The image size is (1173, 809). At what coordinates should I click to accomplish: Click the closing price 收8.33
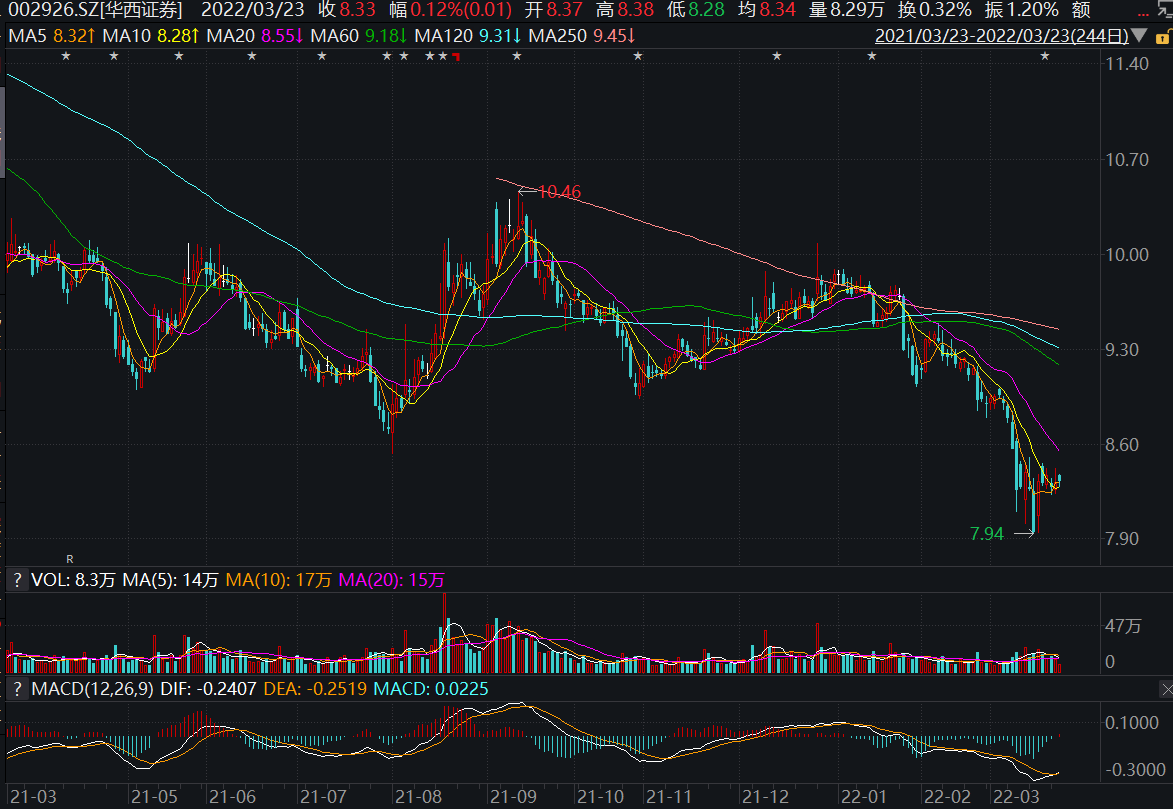point(346,10)
